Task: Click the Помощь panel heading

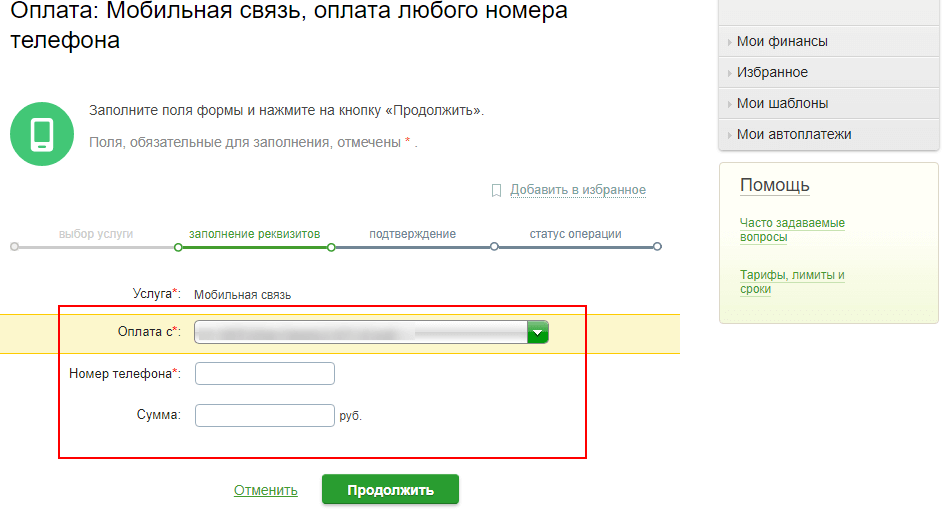Action: pyautogui.click(x=775, y=185)
